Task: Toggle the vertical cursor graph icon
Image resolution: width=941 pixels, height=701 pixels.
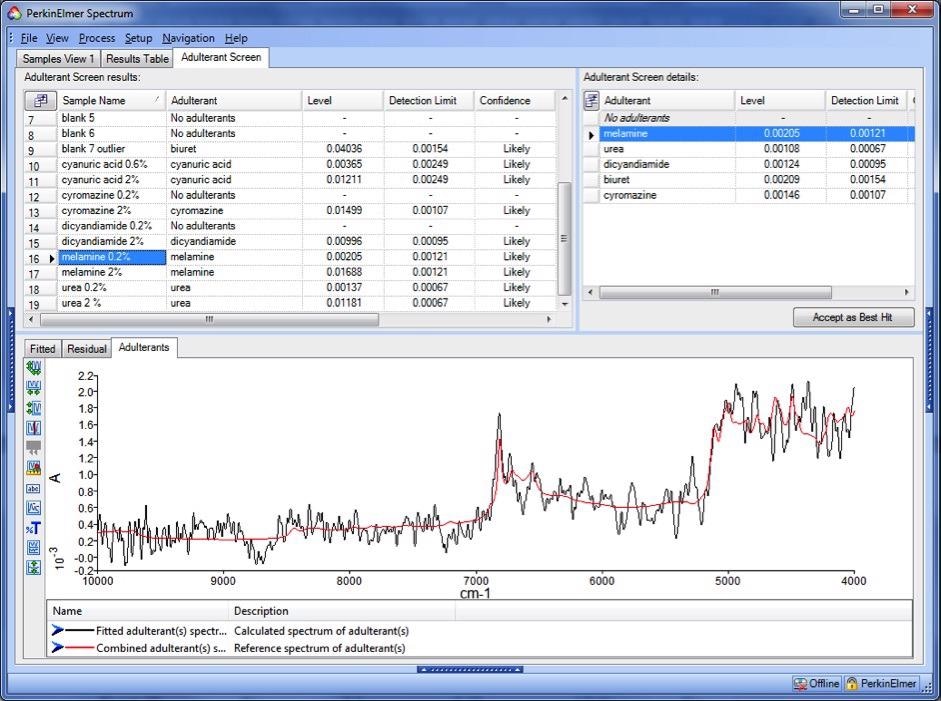Action: (34, 428)
